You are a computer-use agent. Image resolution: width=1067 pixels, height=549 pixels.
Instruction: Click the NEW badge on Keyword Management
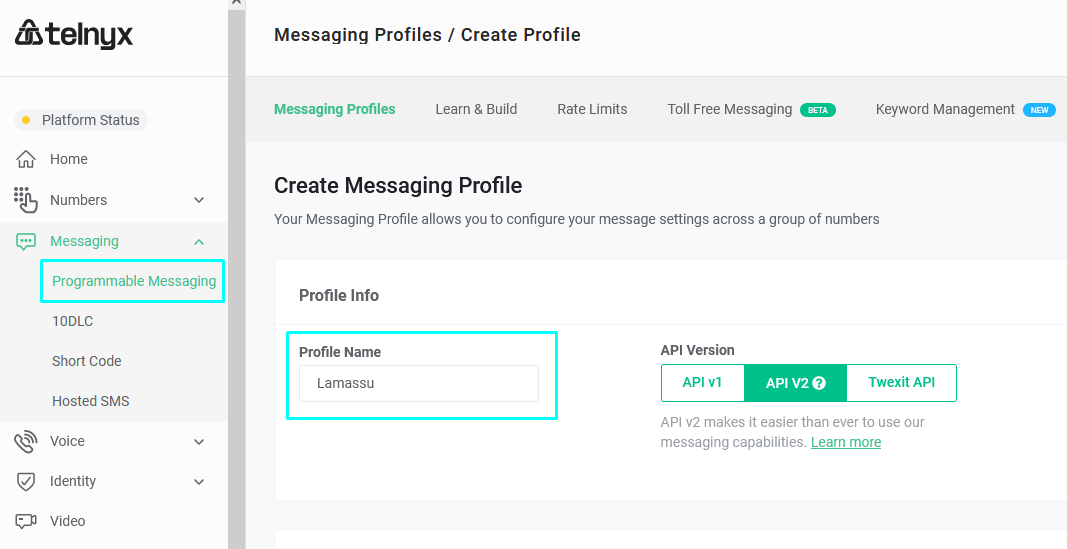1039,110
